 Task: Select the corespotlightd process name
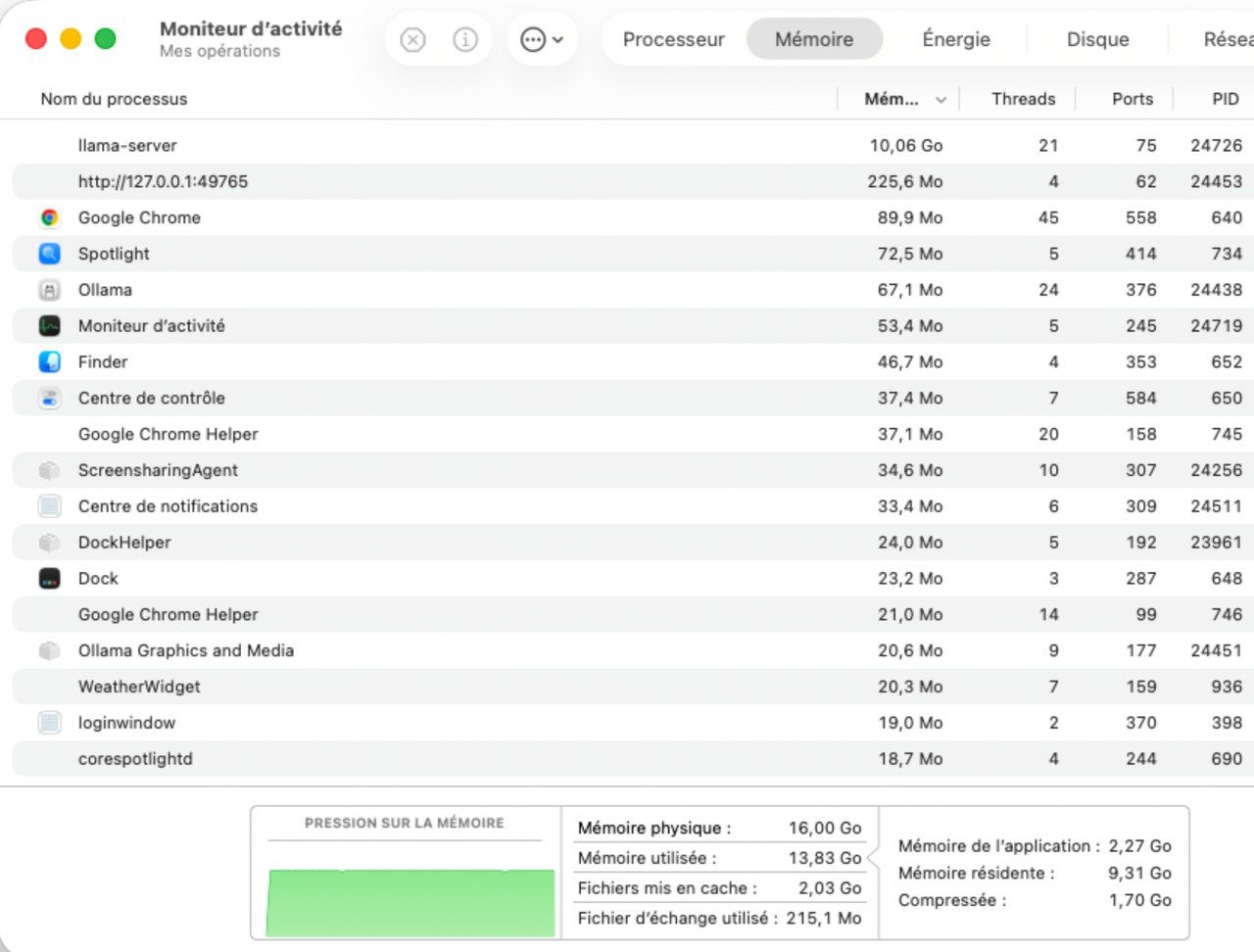pyautogui.click(x=135, y=759)
